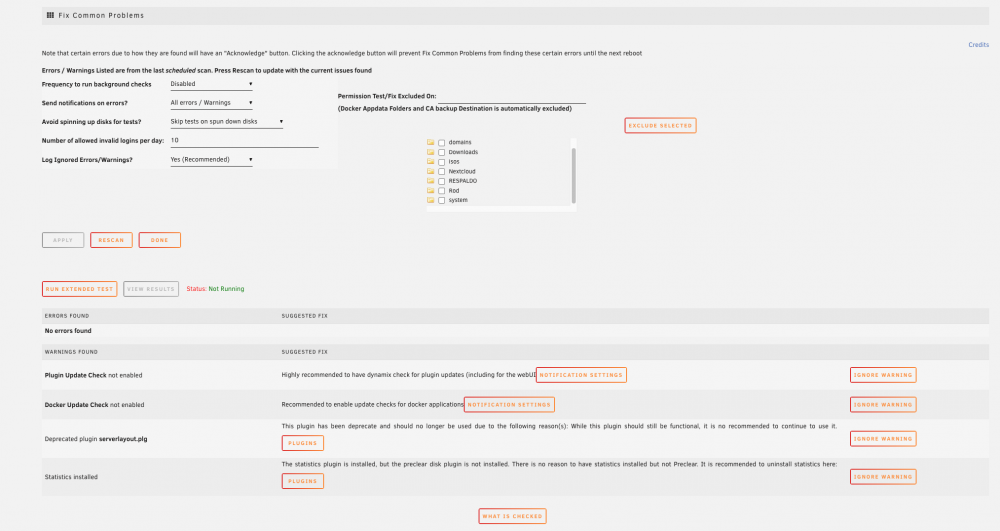Open Notification Settings for Plugin Update Check

pyautogui.click(x=581, y=375)
